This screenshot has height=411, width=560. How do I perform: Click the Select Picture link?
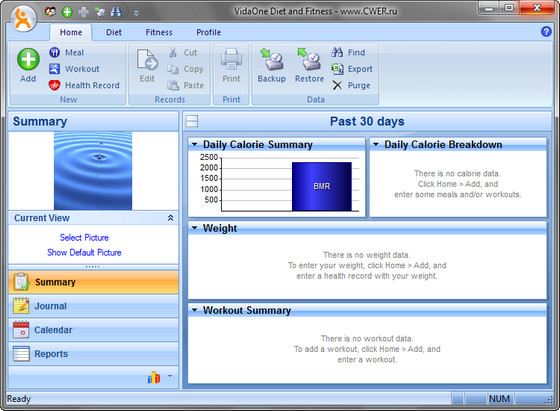click(84, 237)
